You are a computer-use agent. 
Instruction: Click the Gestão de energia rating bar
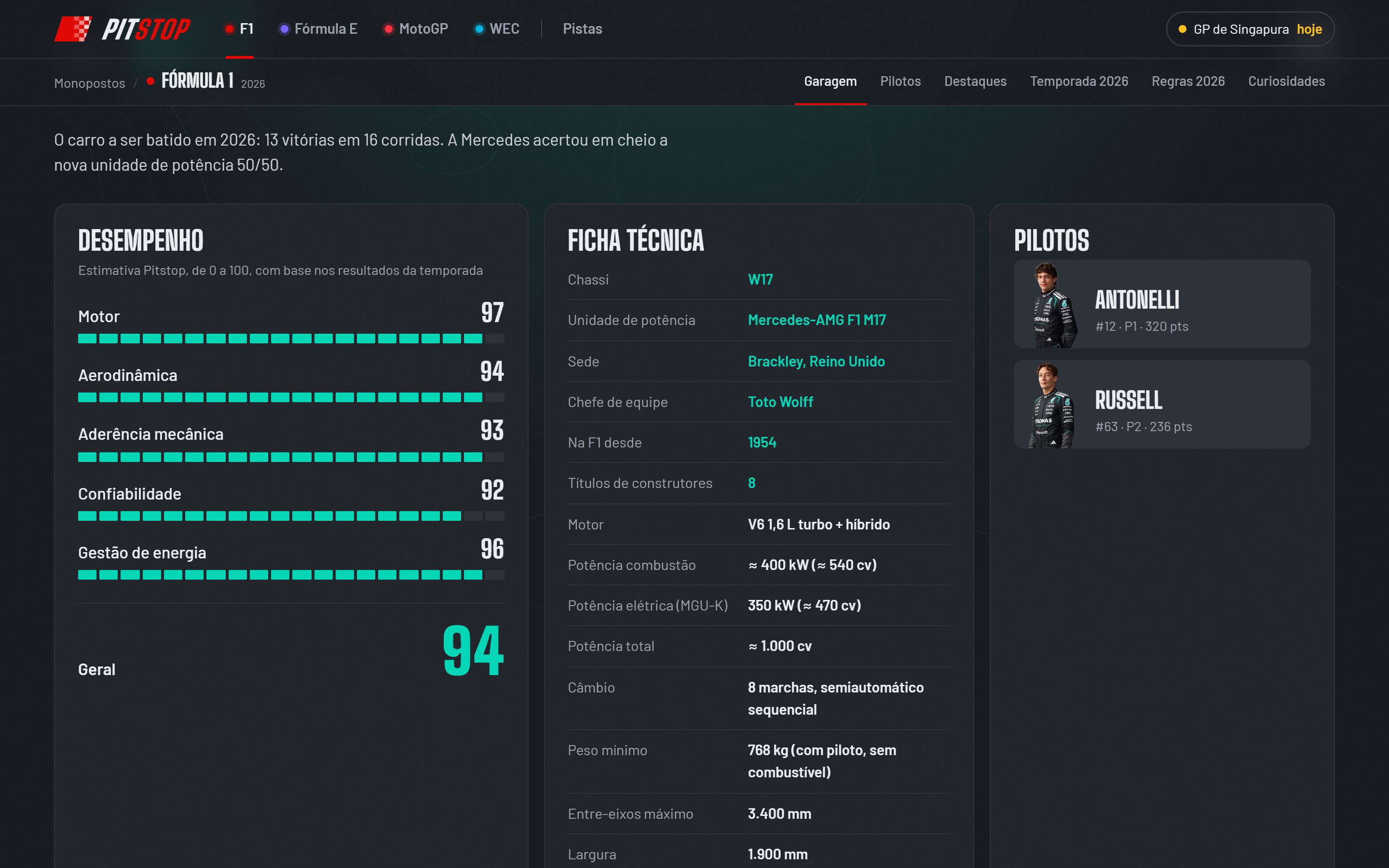(291, 575)
